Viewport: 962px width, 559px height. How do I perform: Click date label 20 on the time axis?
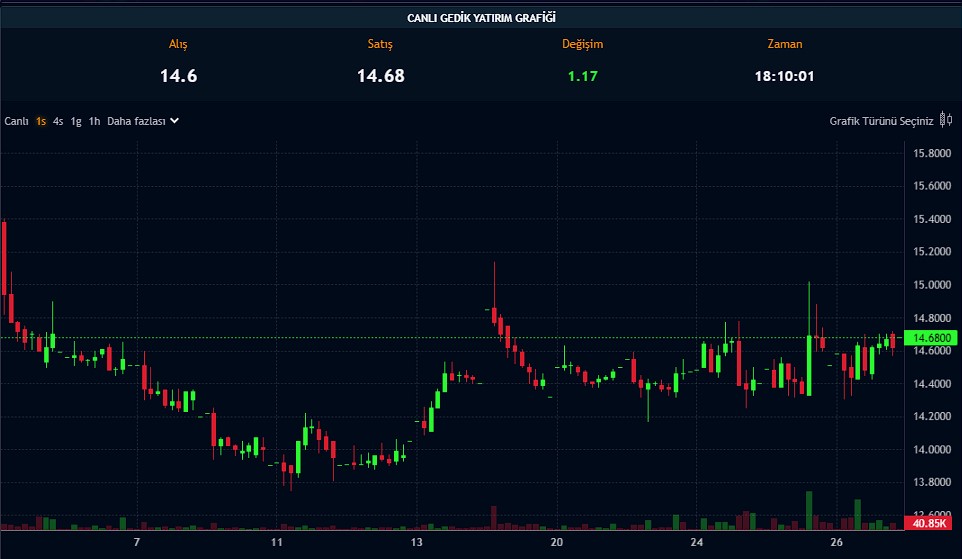(x=557, y=542)
